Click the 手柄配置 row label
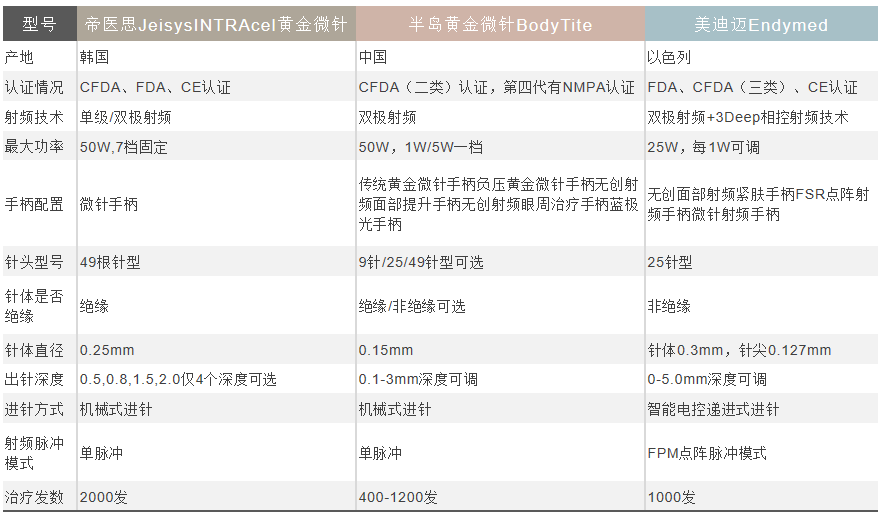The height and width of the screenshot is (518, 883). click(x=39, y=204)
